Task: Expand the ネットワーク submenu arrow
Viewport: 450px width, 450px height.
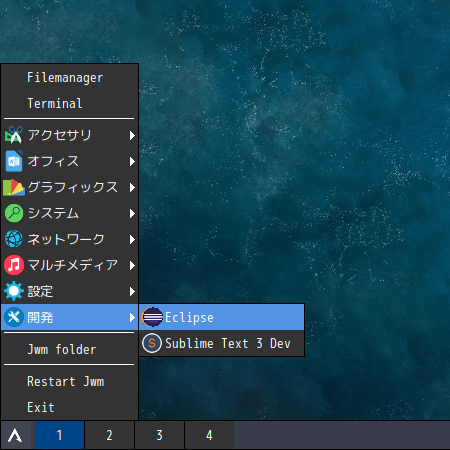Action: (132, 239)
